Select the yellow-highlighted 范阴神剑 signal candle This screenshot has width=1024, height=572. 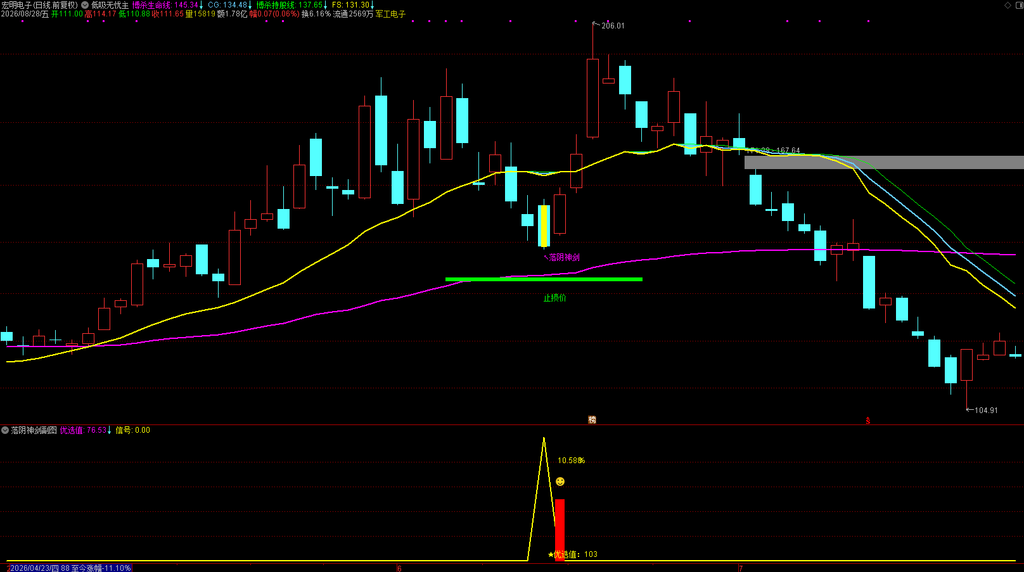pos(543,226)
